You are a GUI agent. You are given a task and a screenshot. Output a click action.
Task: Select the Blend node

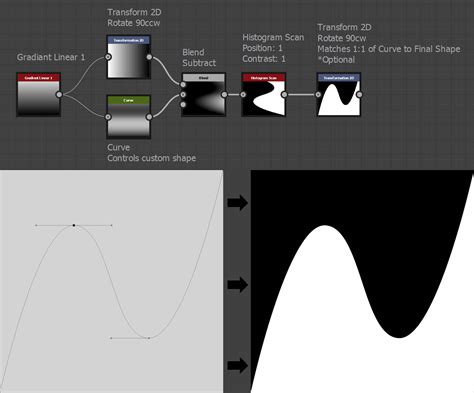coord(204,95)
